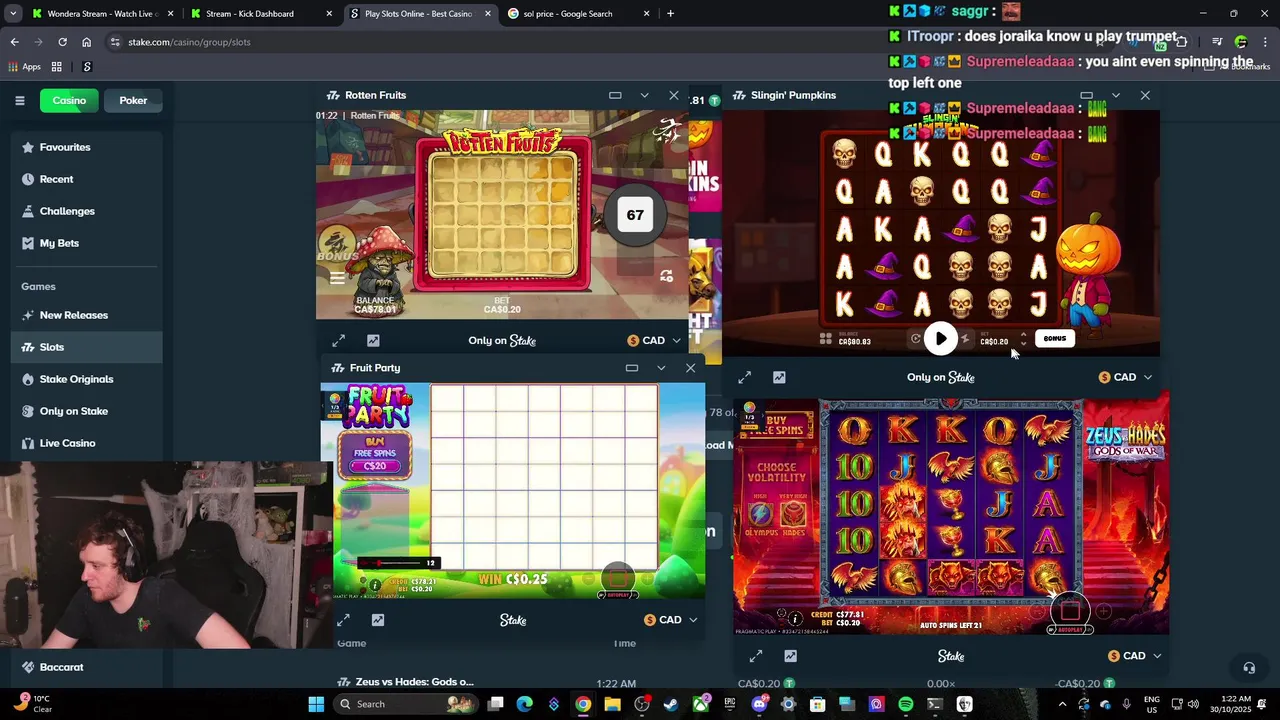The width and height of the screenshot is (1280, 720).
Task: Toggle autoplay in Slingin' Pumpkins controls
Action: (x=915, y=339)
